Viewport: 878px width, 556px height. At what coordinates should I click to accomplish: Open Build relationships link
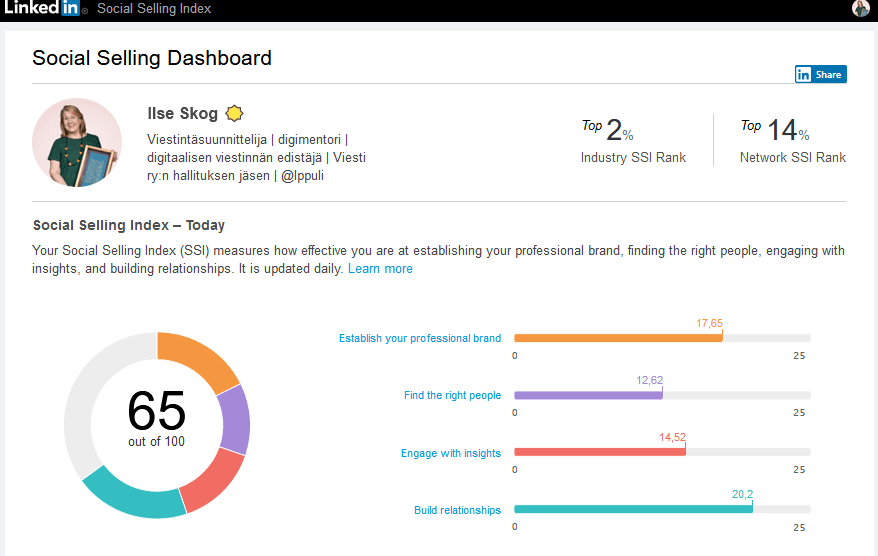(457, 510)
